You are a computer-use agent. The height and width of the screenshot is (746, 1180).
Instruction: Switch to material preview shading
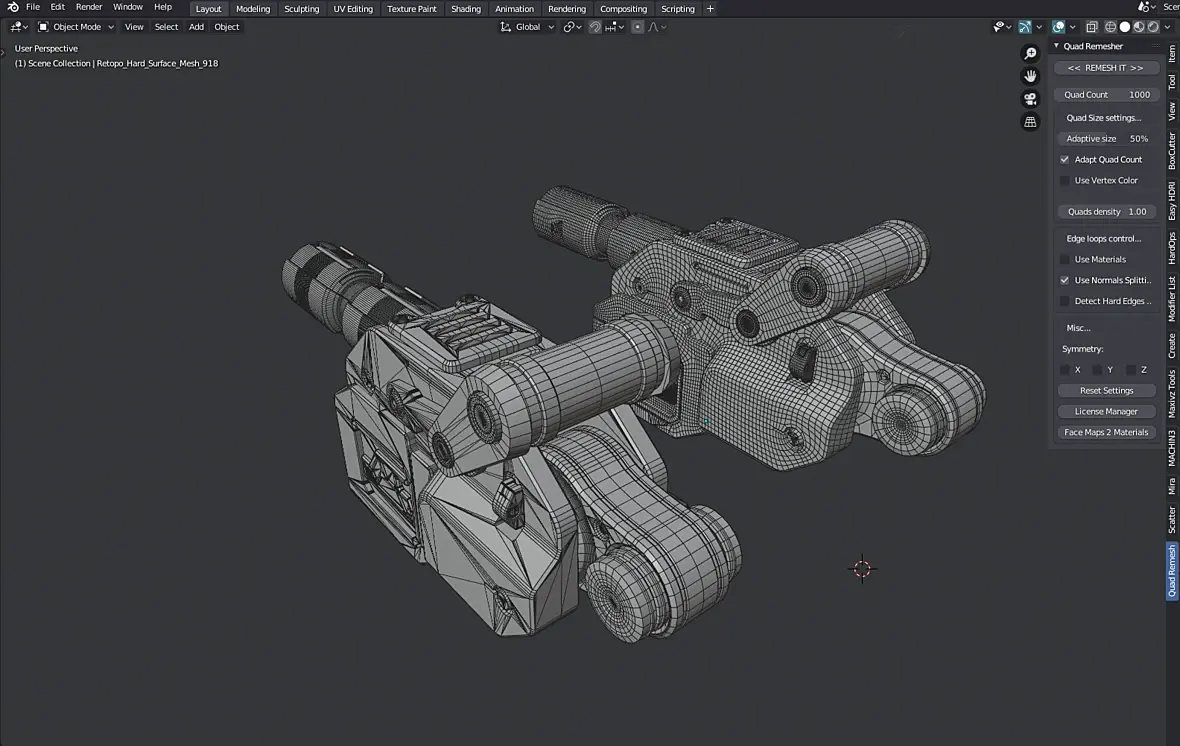tap(1139, 27)
